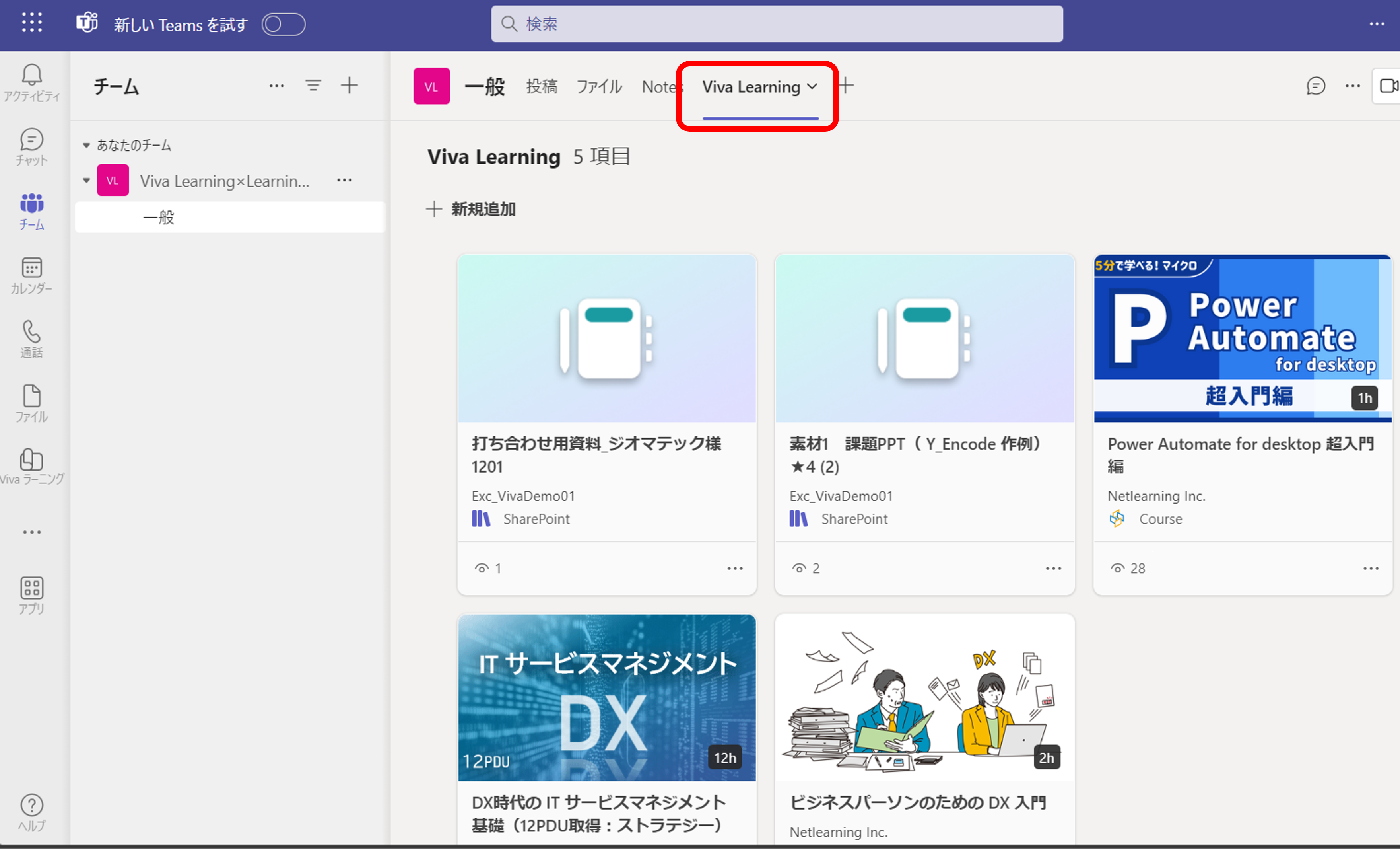Click Netlearning Inc. under Power Automate card

1156,497
